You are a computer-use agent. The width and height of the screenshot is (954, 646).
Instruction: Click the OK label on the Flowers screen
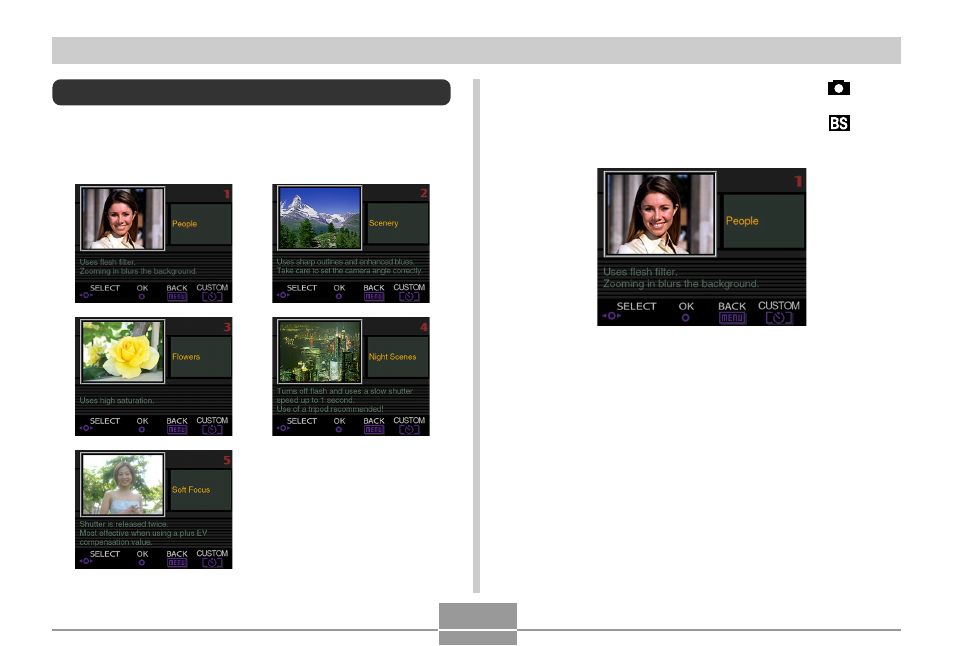tap(142, 421)
